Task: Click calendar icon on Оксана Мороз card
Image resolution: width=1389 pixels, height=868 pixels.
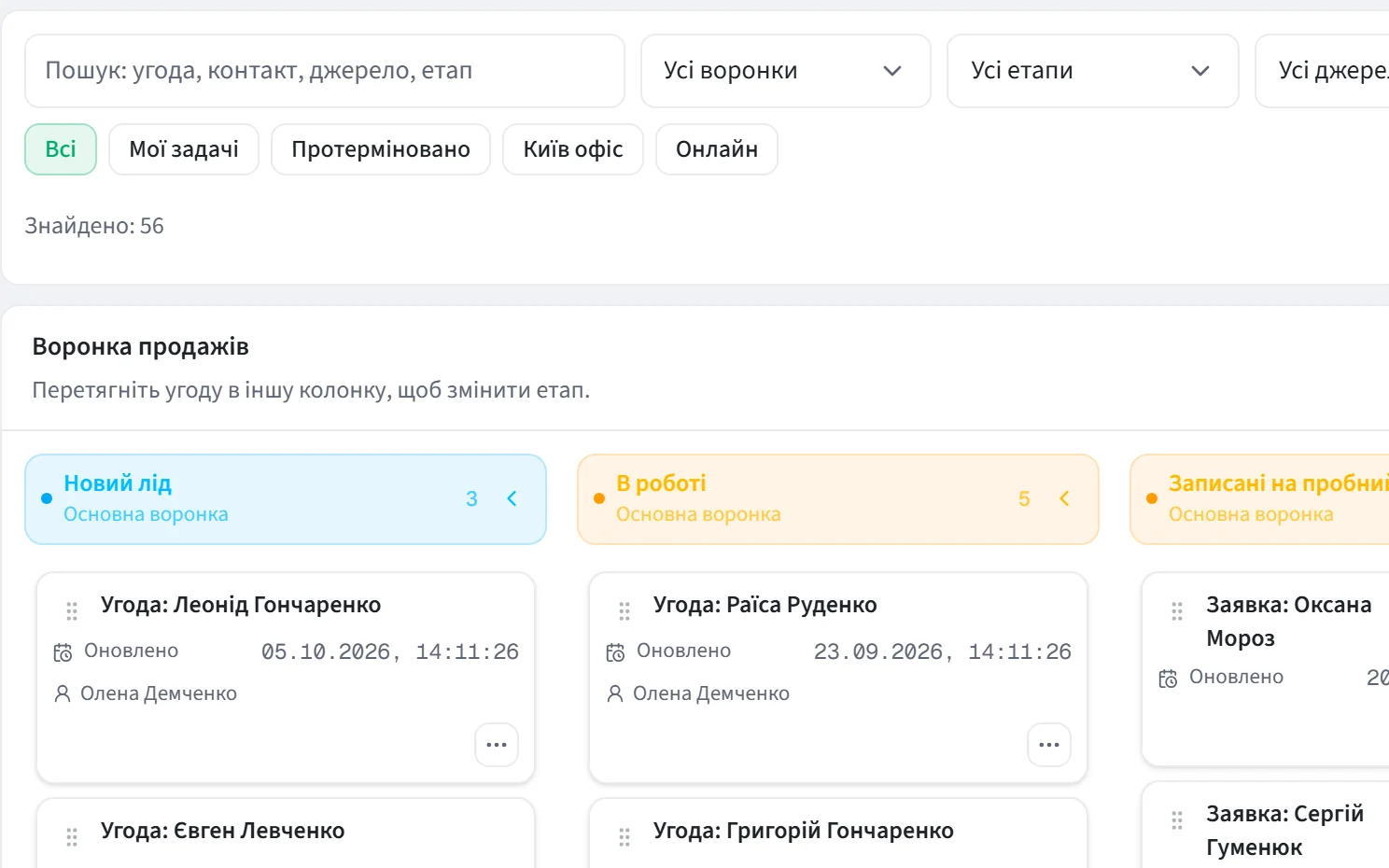Action: 1168,679
